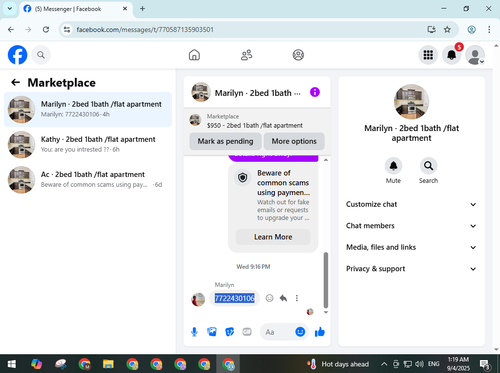View site information icon in address bar

tap(67, 29)
